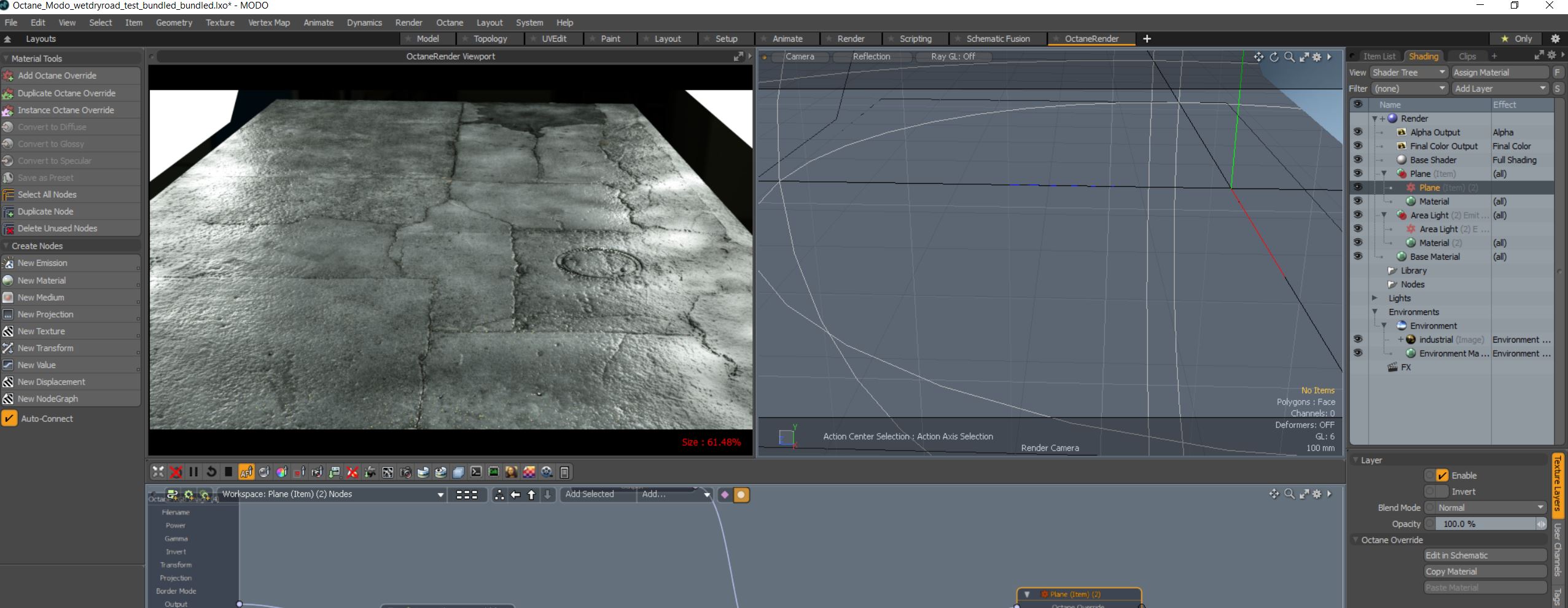Click Add Octane Override button
The image size is (1568, 608).
[x=57, y=76]
